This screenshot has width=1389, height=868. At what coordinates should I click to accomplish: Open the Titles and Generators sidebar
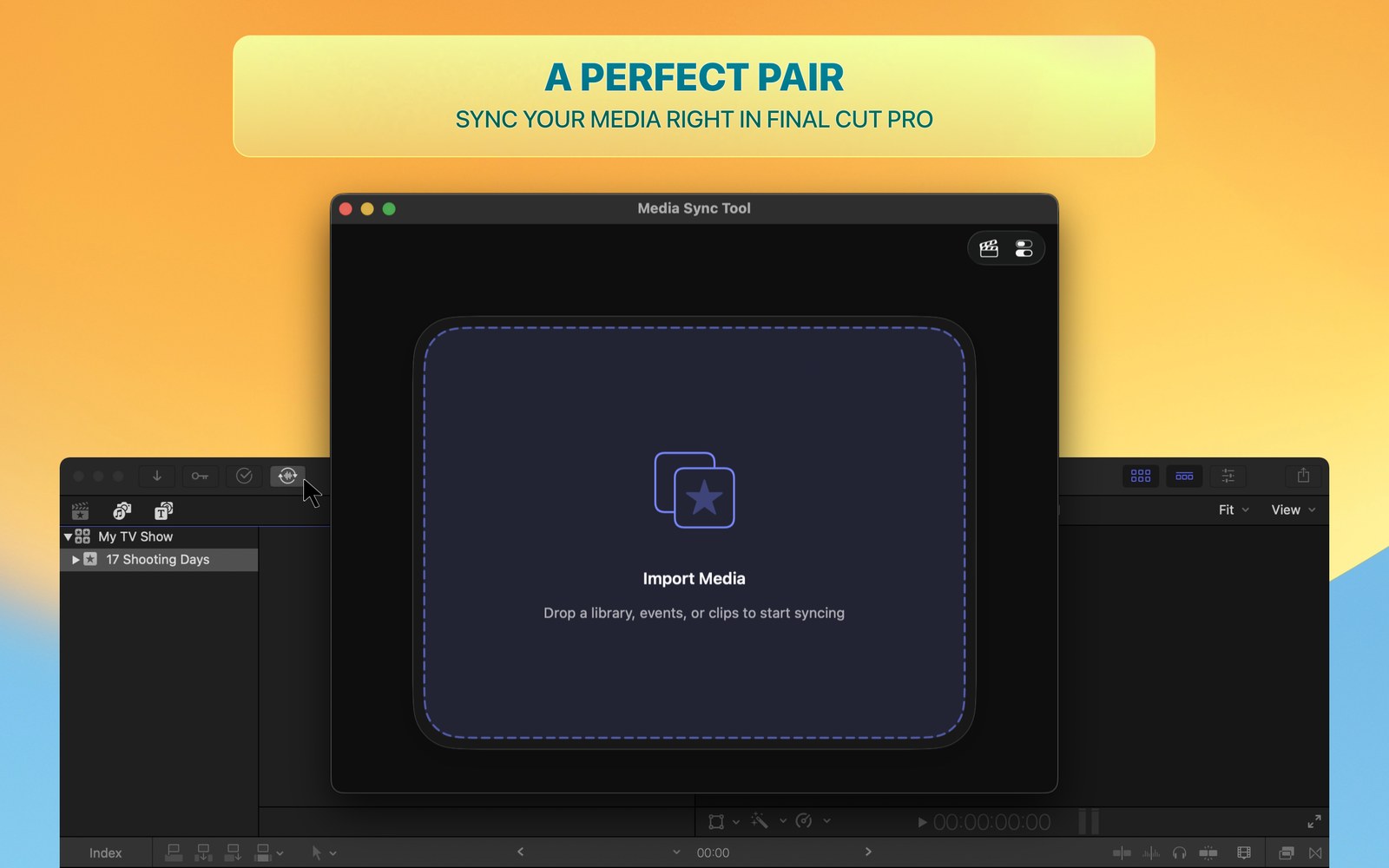point(163,510)
